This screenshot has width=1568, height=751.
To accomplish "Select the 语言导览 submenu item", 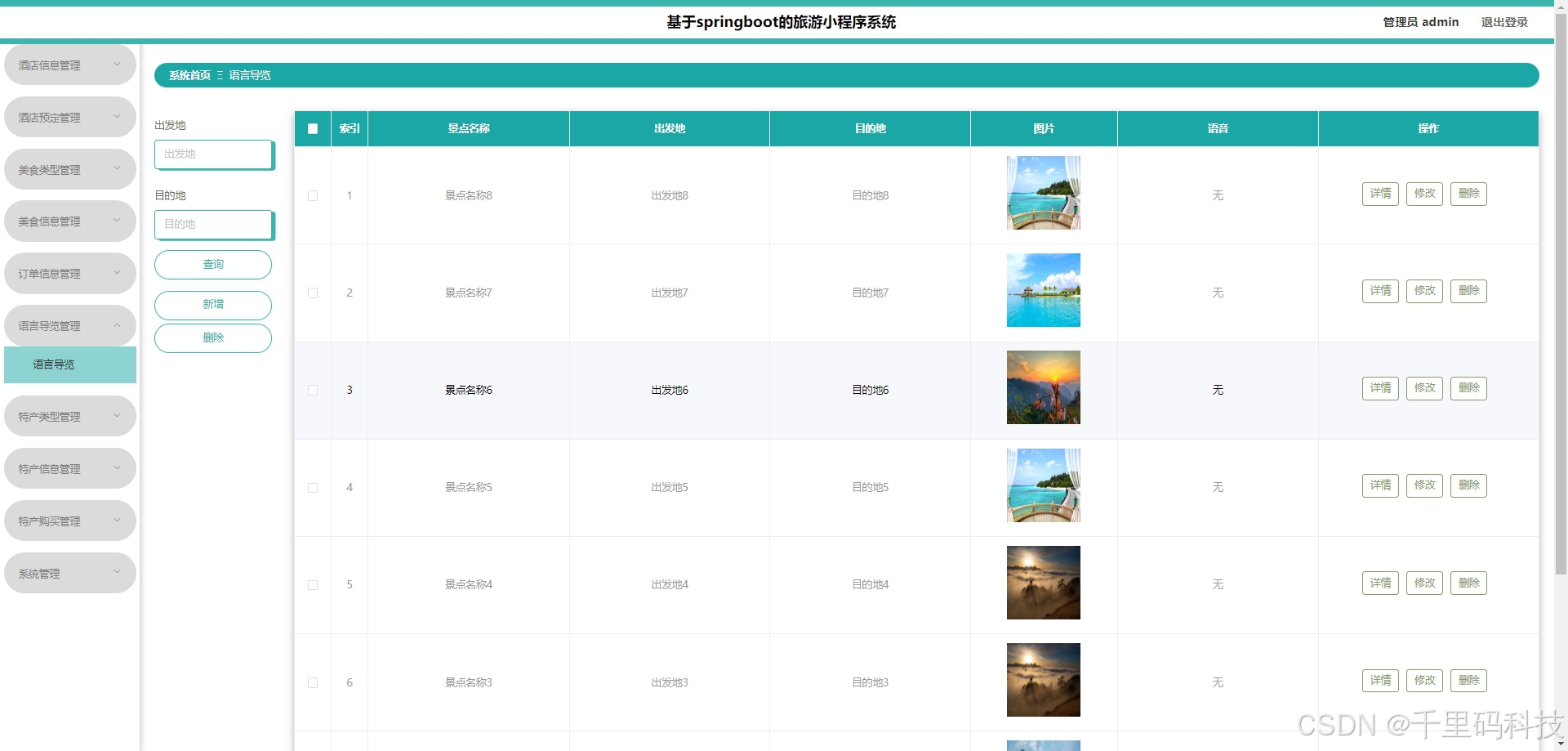I will 70,364.
